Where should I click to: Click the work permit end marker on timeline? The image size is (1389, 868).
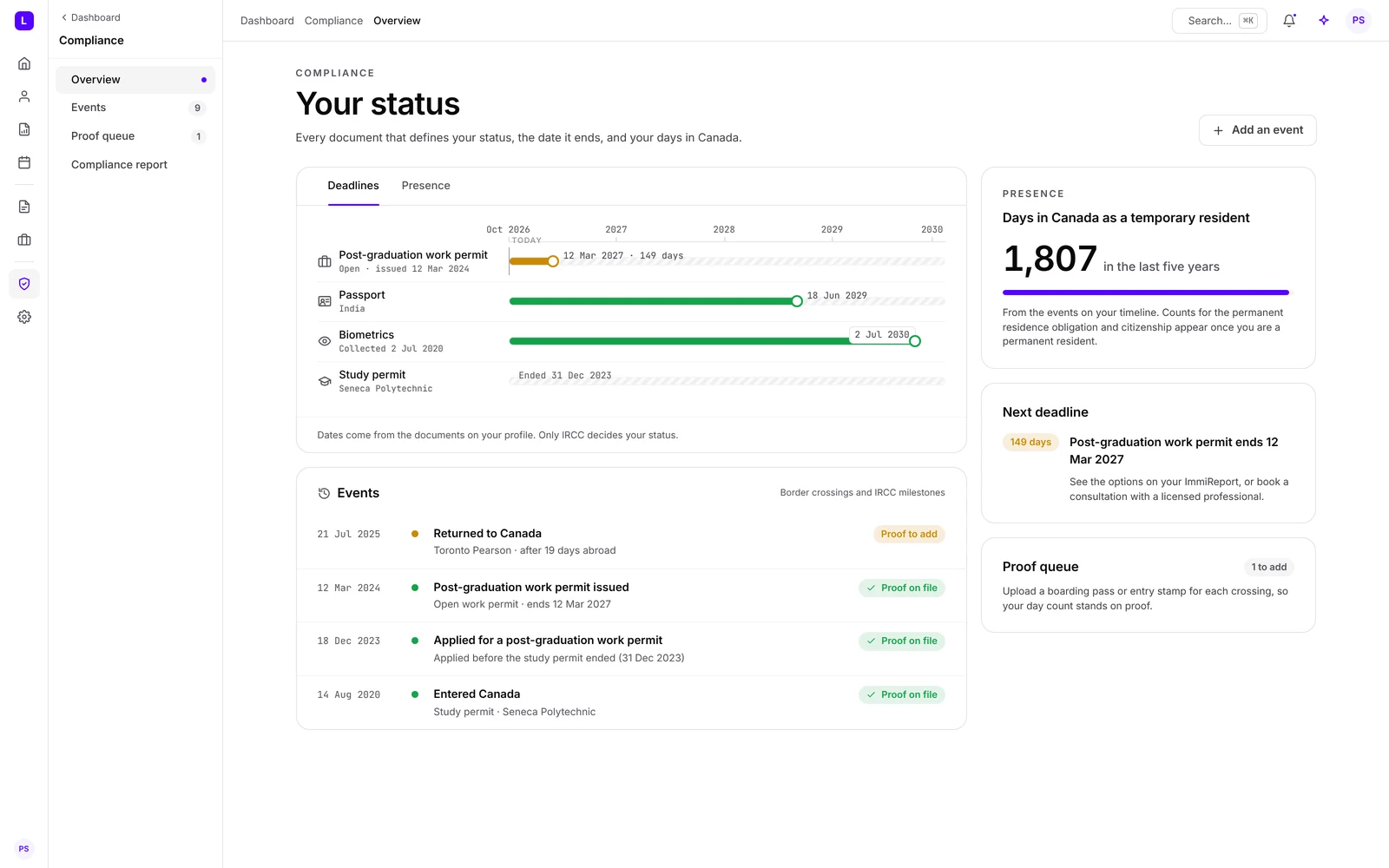(553, 261)
